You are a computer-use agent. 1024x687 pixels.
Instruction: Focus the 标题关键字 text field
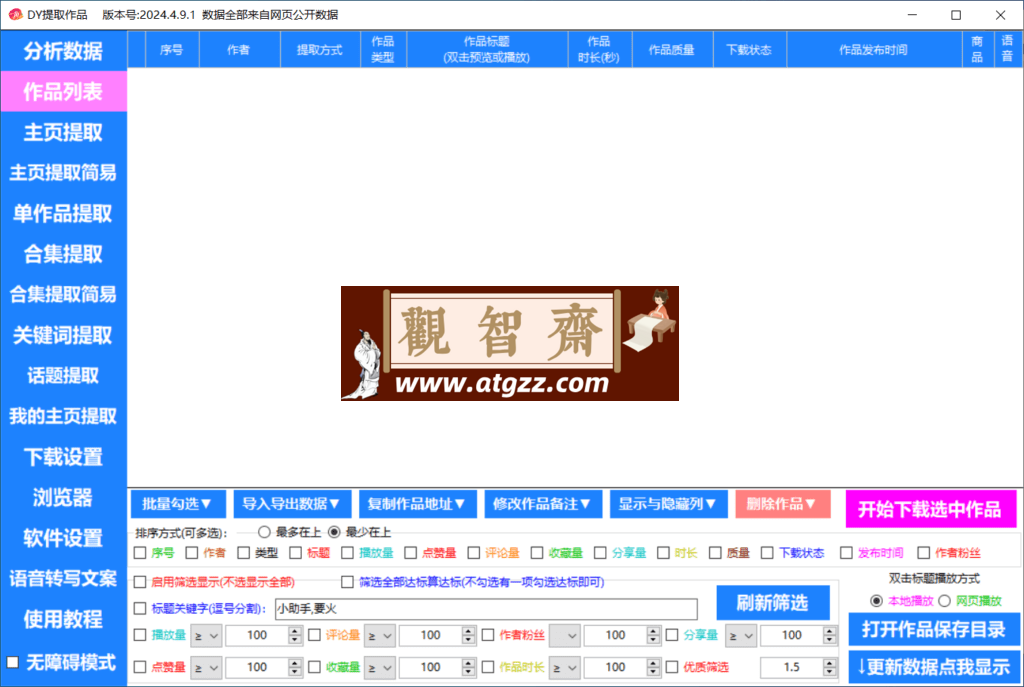coord(486,609)
